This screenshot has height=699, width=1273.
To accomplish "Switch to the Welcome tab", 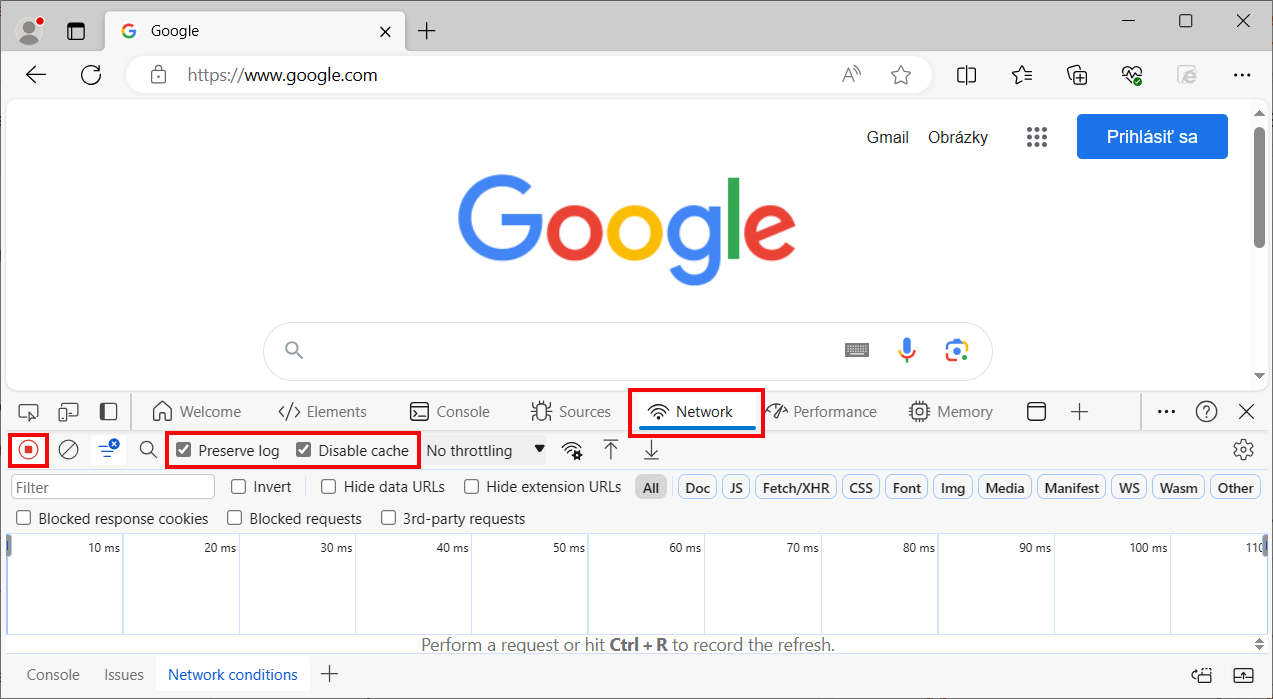I will pyautogui.click(x=196, y=412).
